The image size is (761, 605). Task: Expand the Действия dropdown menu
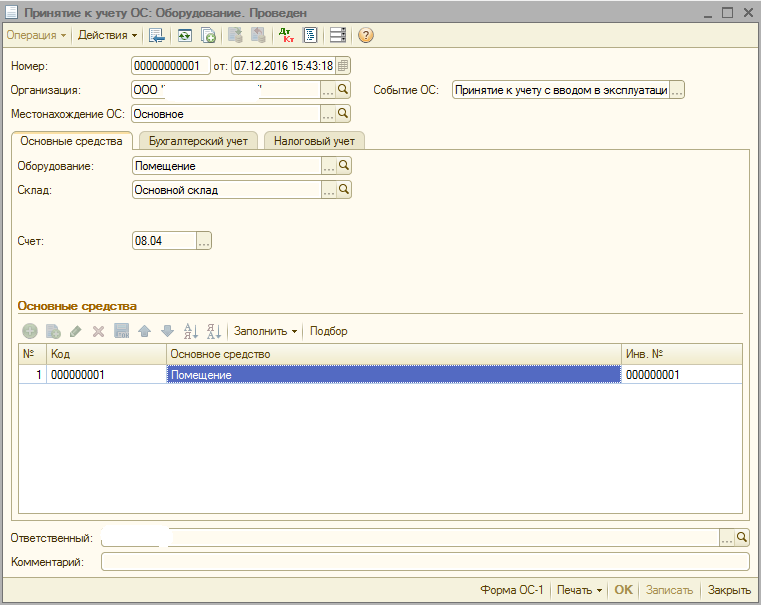(x=108, y=35)
